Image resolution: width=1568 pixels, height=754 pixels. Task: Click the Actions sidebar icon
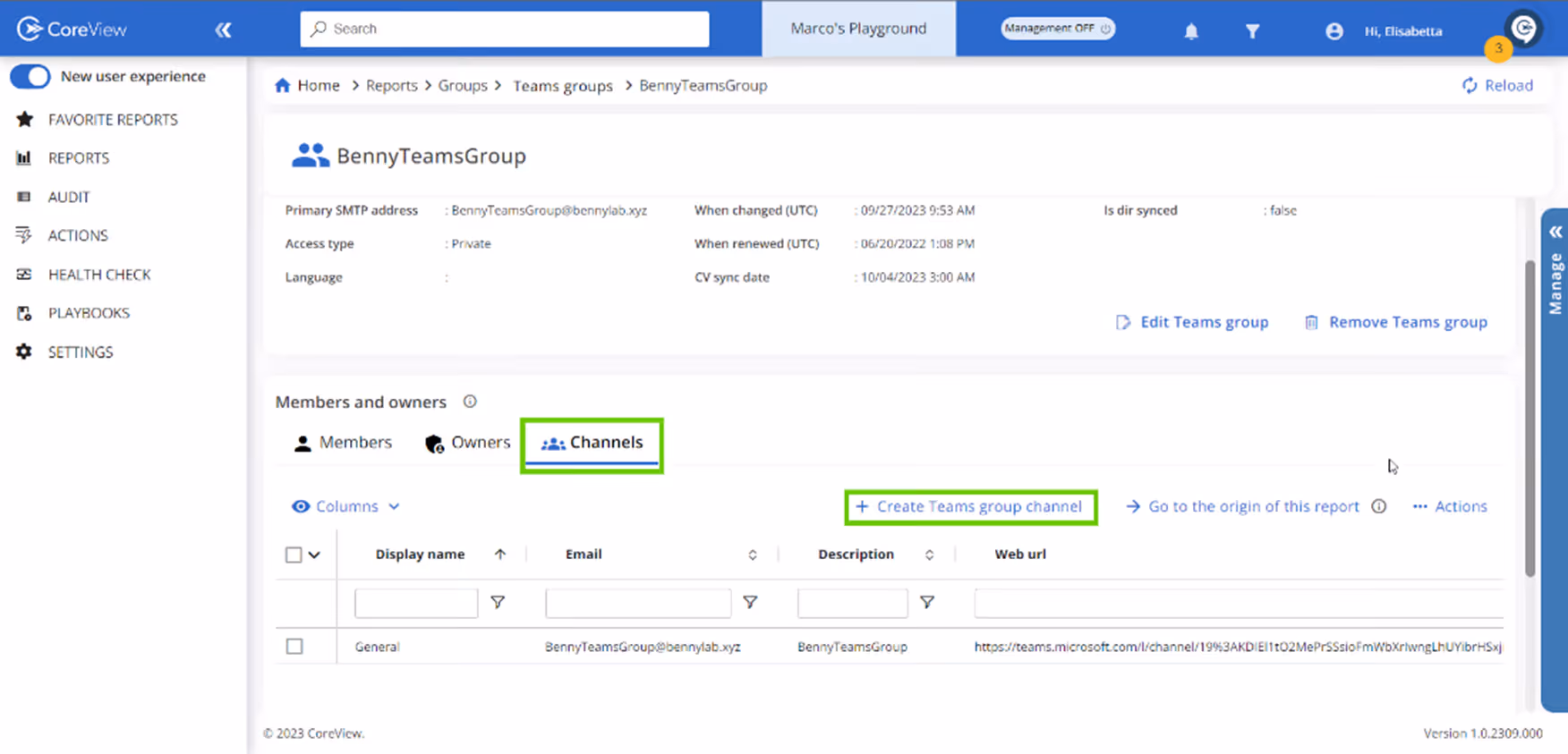pyautogui.click(x=24, y=235)
